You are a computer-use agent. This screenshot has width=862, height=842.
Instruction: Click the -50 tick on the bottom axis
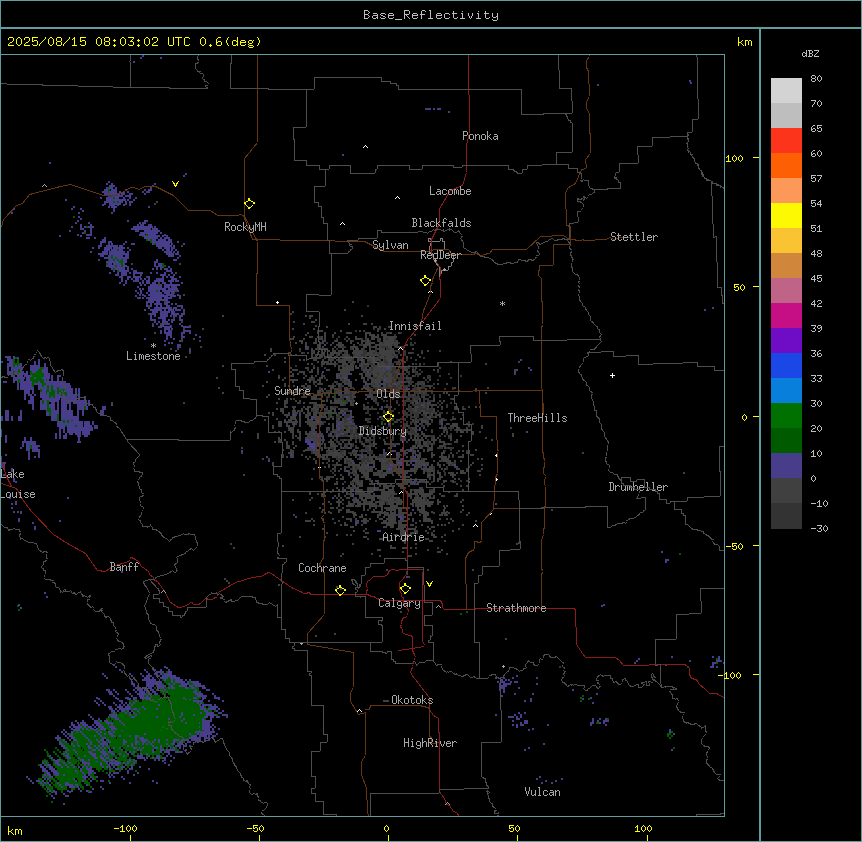255,828
